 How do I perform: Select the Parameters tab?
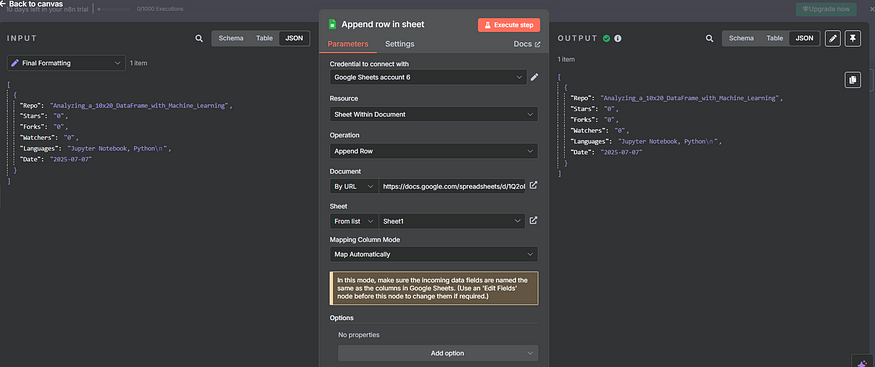(348, 44)
